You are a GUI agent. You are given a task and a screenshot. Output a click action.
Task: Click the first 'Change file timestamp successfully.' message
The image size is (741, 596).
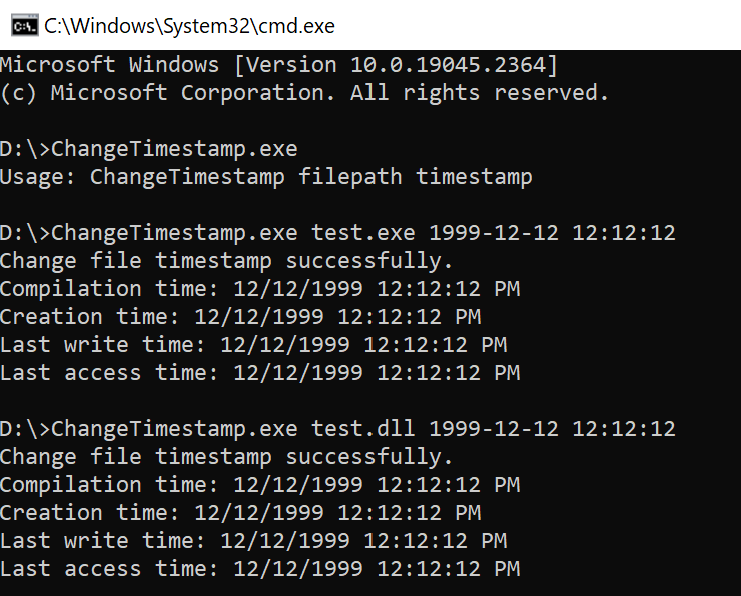226,261
